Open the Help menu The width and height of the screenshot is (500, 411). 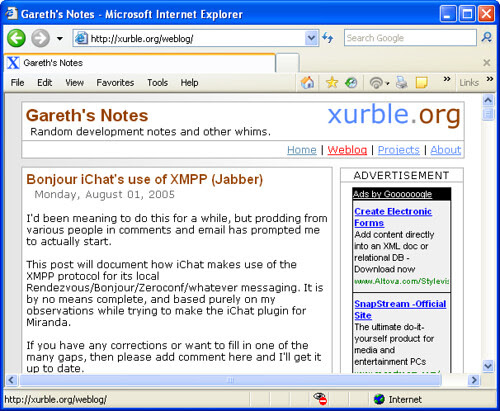(189, 83)
